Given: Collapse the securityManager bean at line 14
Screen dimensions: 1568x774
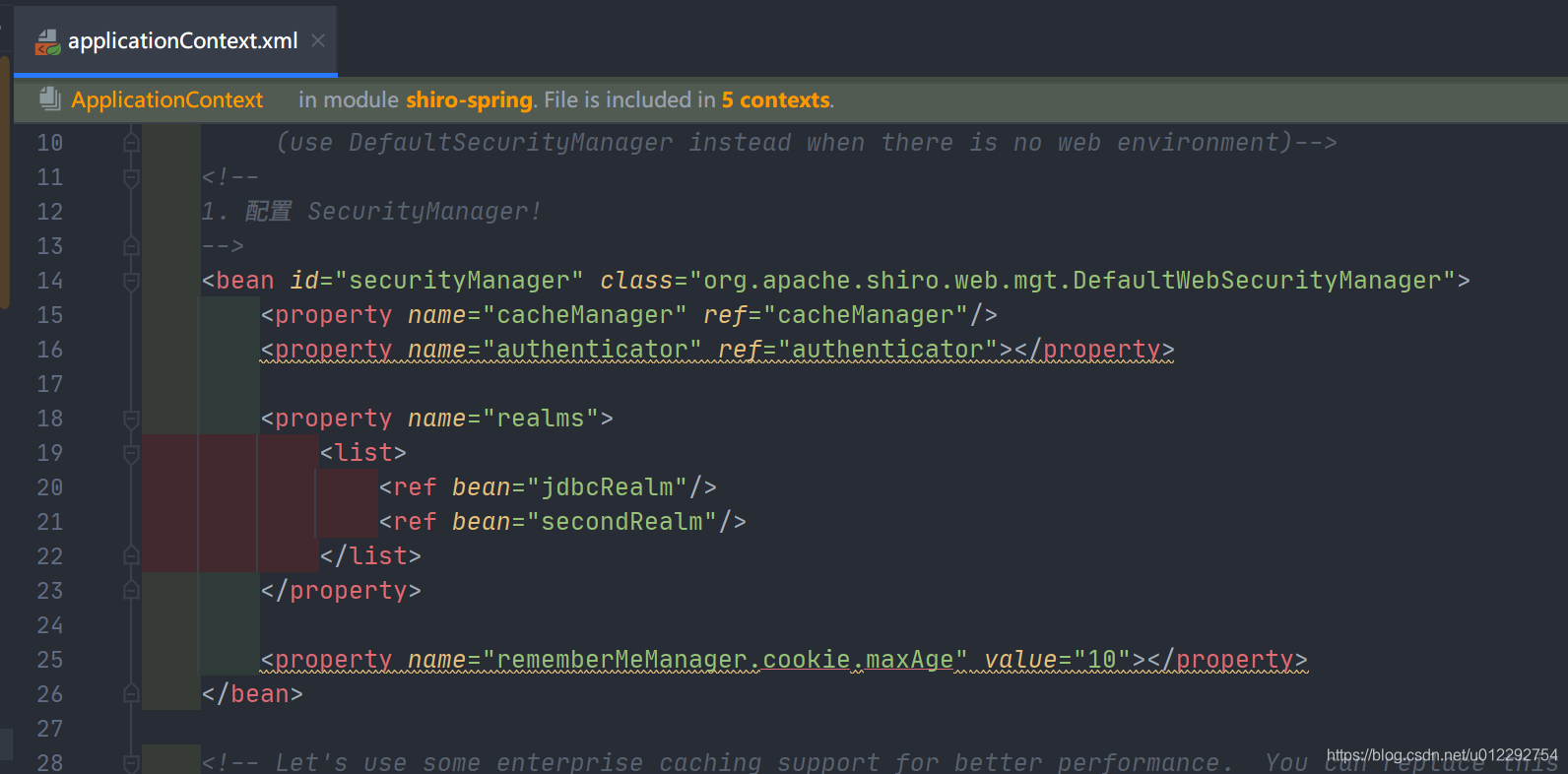Looking at the screenshot, I should [x=131, y=281].
